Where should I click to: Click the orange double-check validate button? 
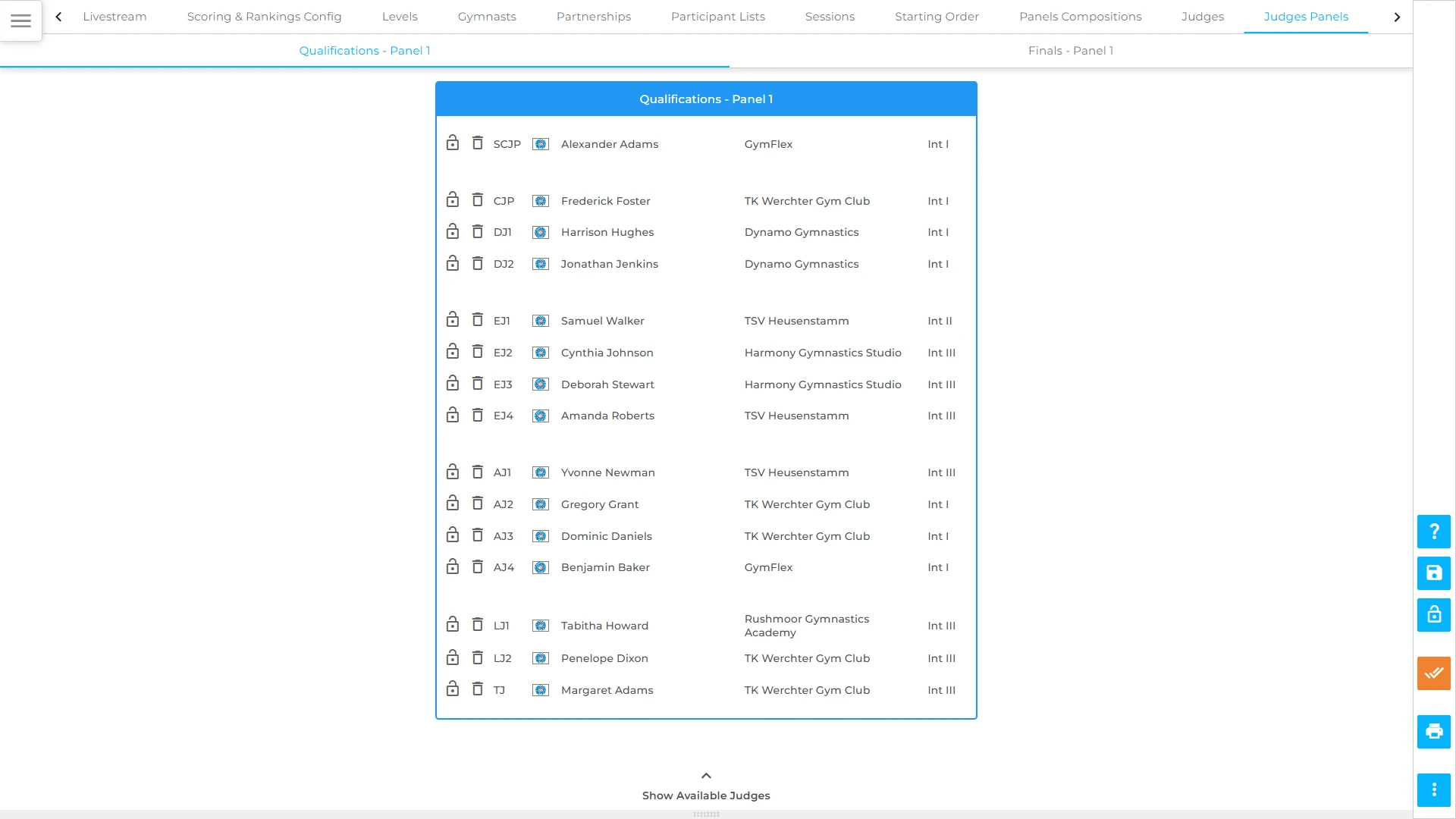pyautogui.click(x=1433, y=673)
